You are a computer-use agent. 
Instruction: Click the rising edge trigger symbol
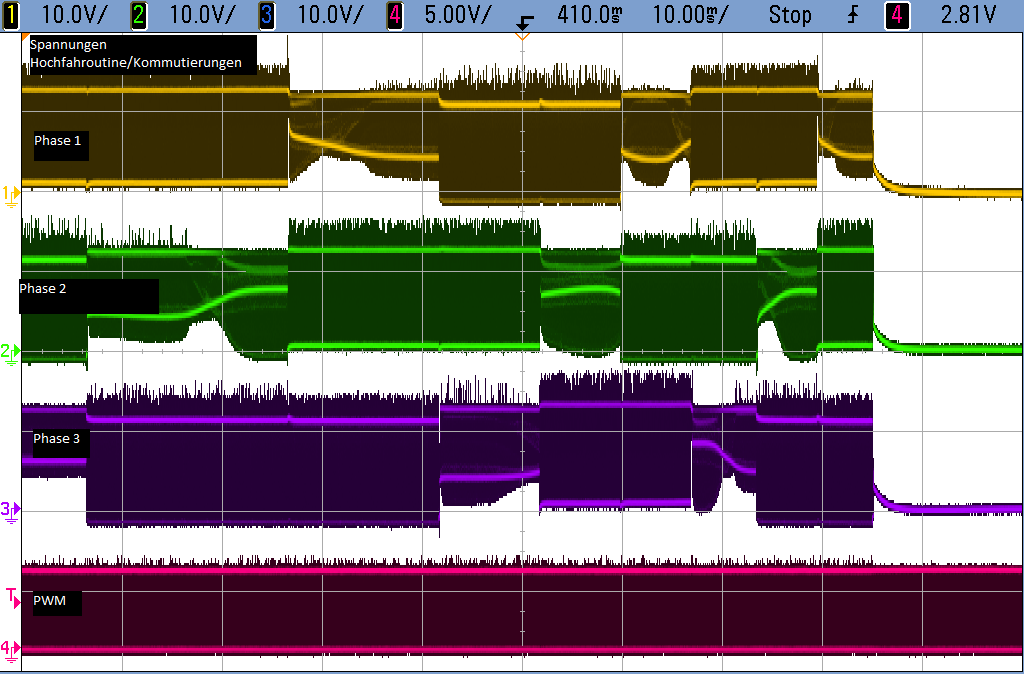coord(854,16)
